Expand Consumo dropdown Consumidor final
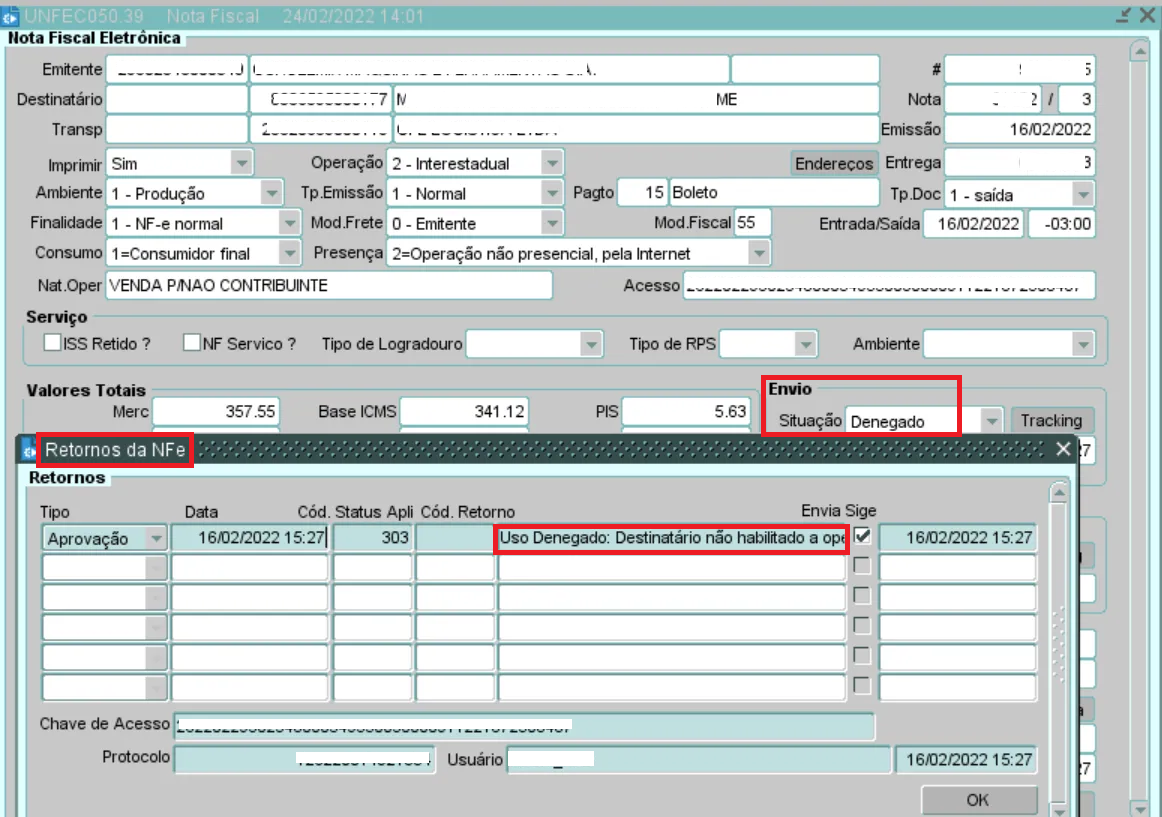This screenshot has height=817, width=1162. click(289, 254)
